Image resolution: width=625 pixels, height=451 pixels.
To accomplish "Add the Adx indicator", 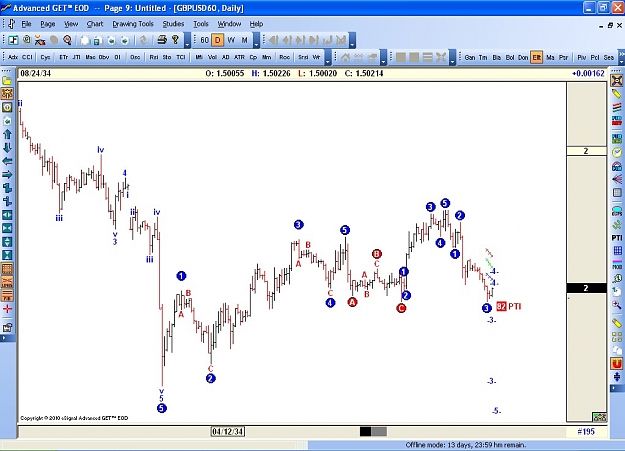I will tap(13, 57).
